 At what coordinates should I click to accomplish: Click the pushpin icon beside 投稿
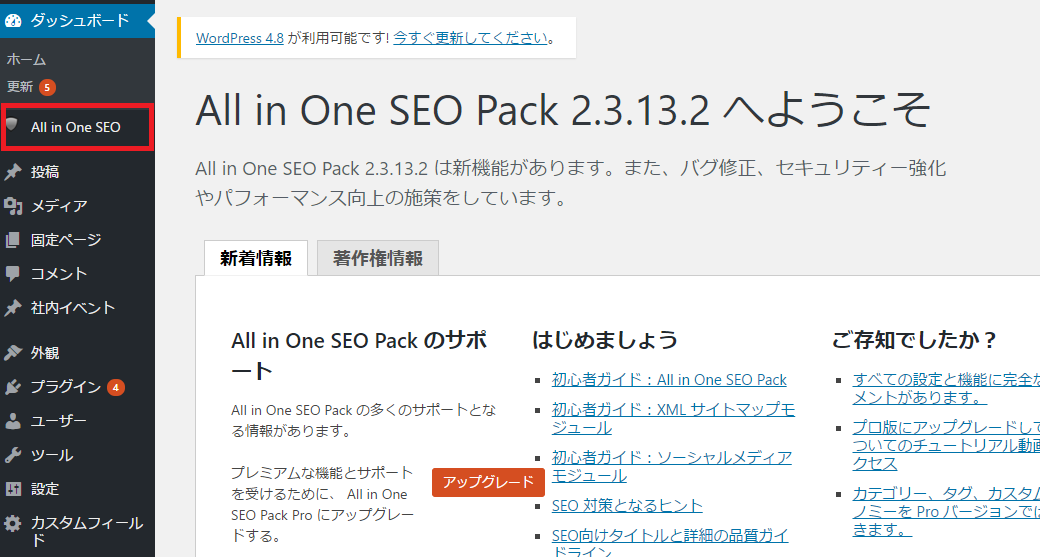pos(13,172)
